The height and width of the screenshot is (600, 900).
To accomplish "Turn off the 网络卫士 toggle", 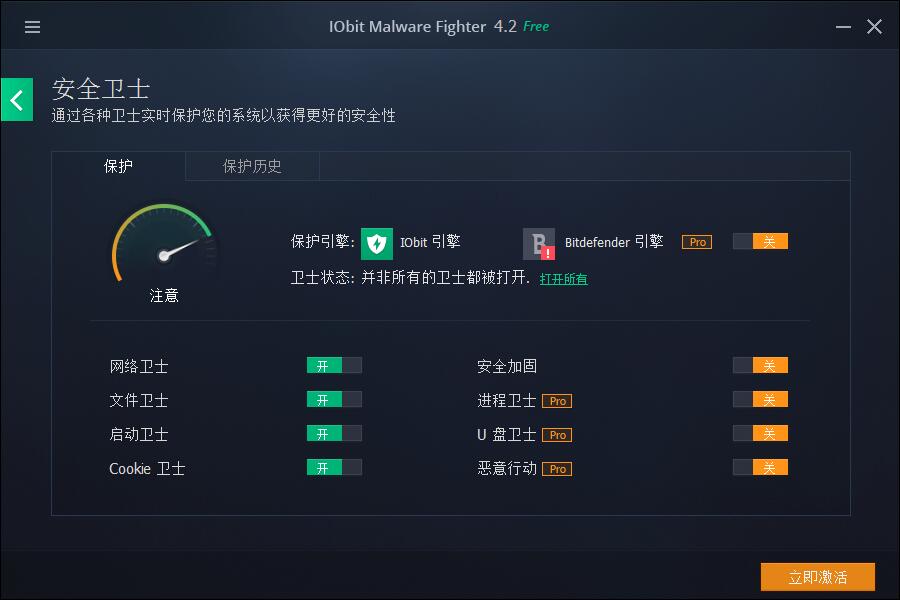I will [334, 366].
